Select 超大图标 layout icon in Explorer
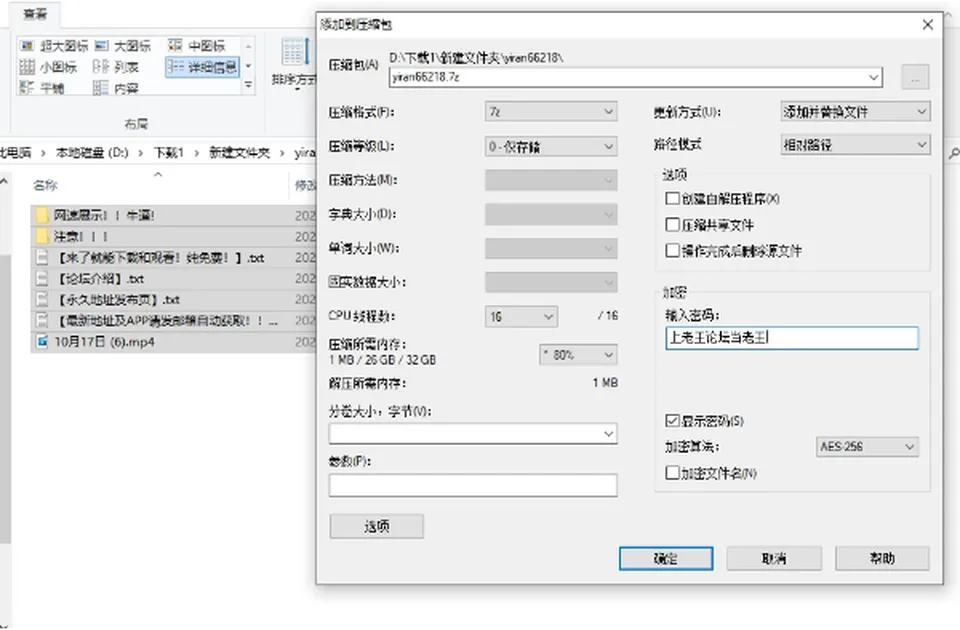 [x=27, y=46]
